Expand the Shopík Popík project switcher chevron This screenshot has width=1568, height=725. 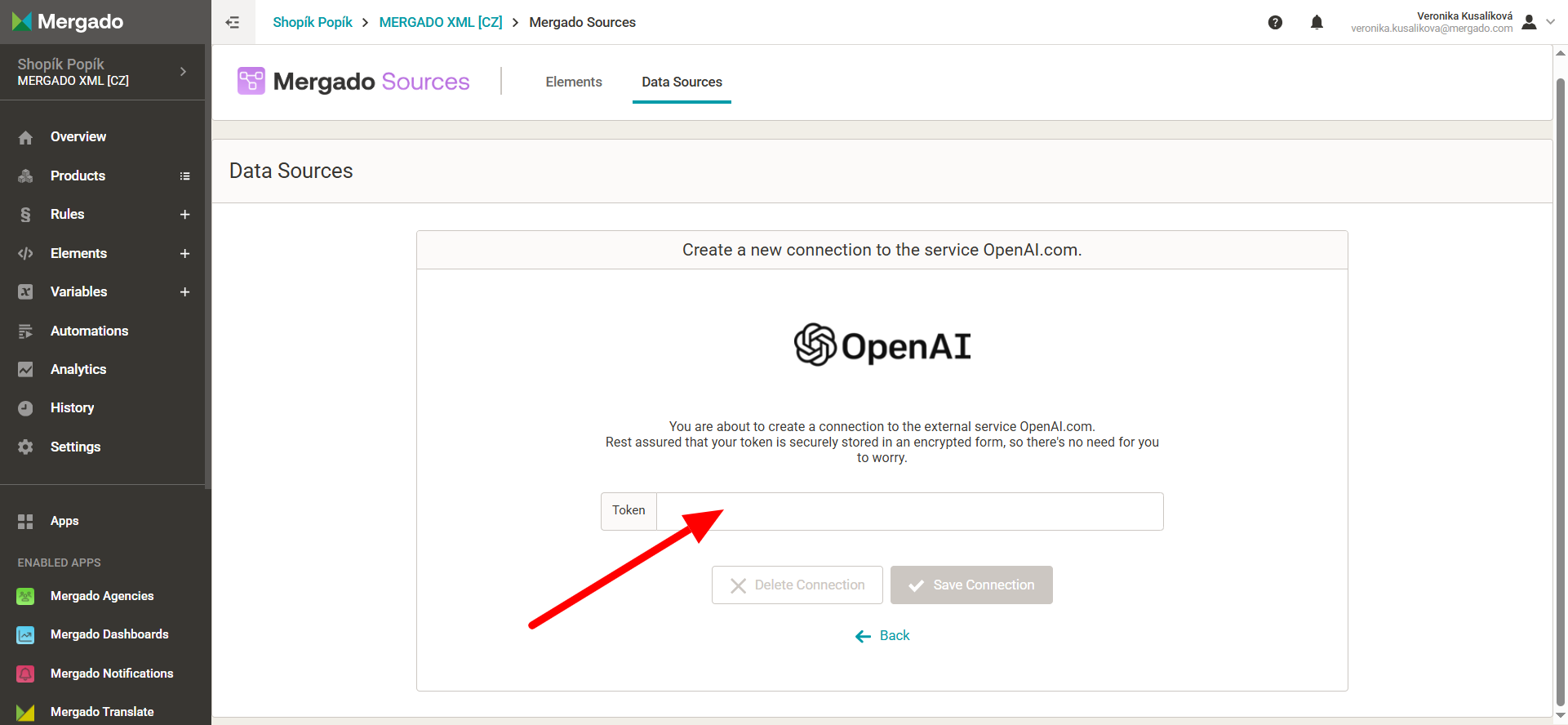[x=183, y=72]
